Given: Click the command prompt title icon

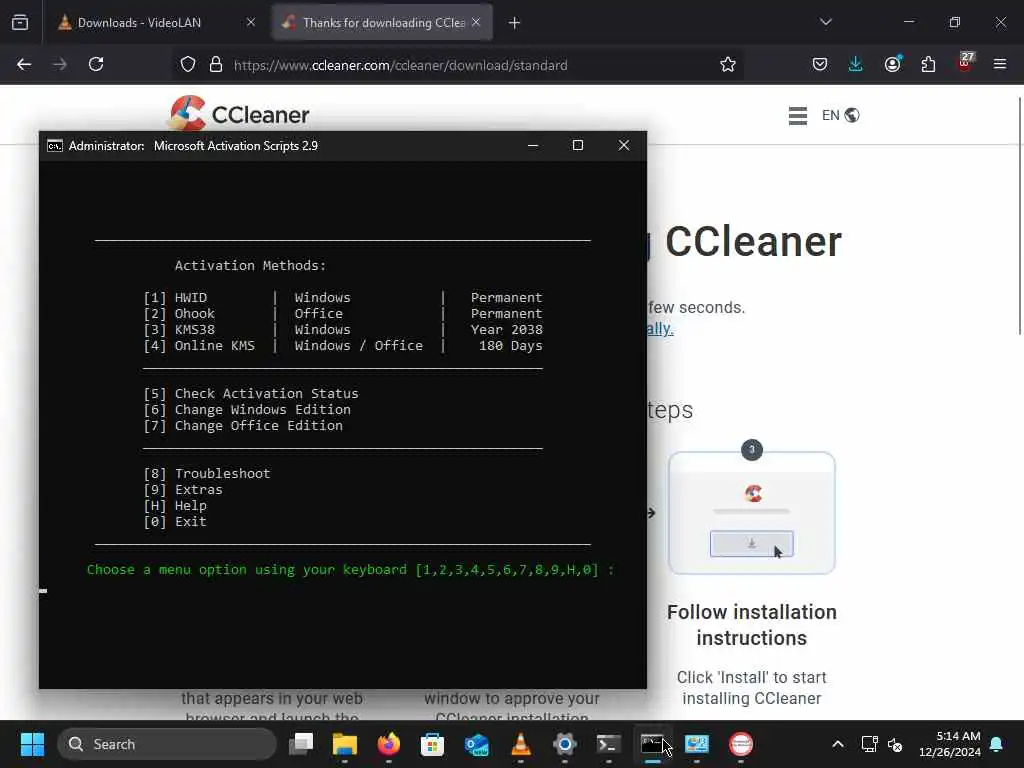Looking at the screenshot, I should (55, 146).
